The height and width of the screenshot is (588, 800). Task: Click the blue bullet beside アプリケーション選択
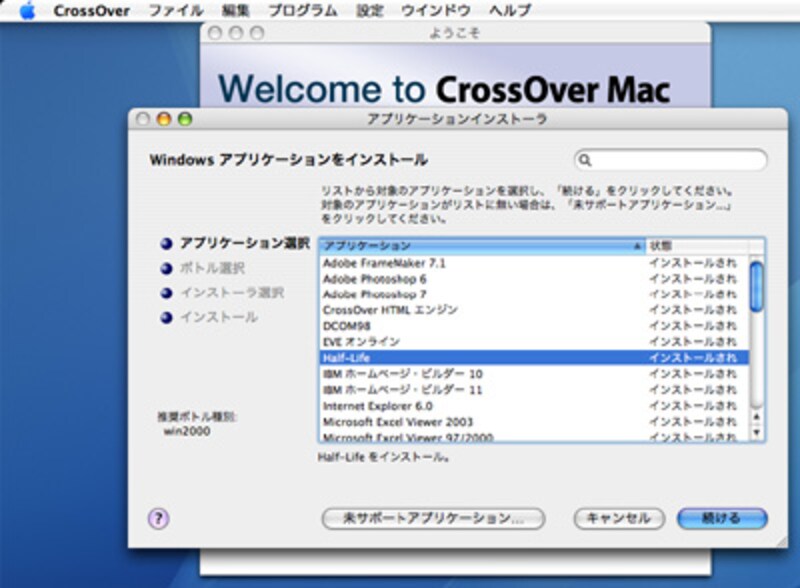[166, 243]
